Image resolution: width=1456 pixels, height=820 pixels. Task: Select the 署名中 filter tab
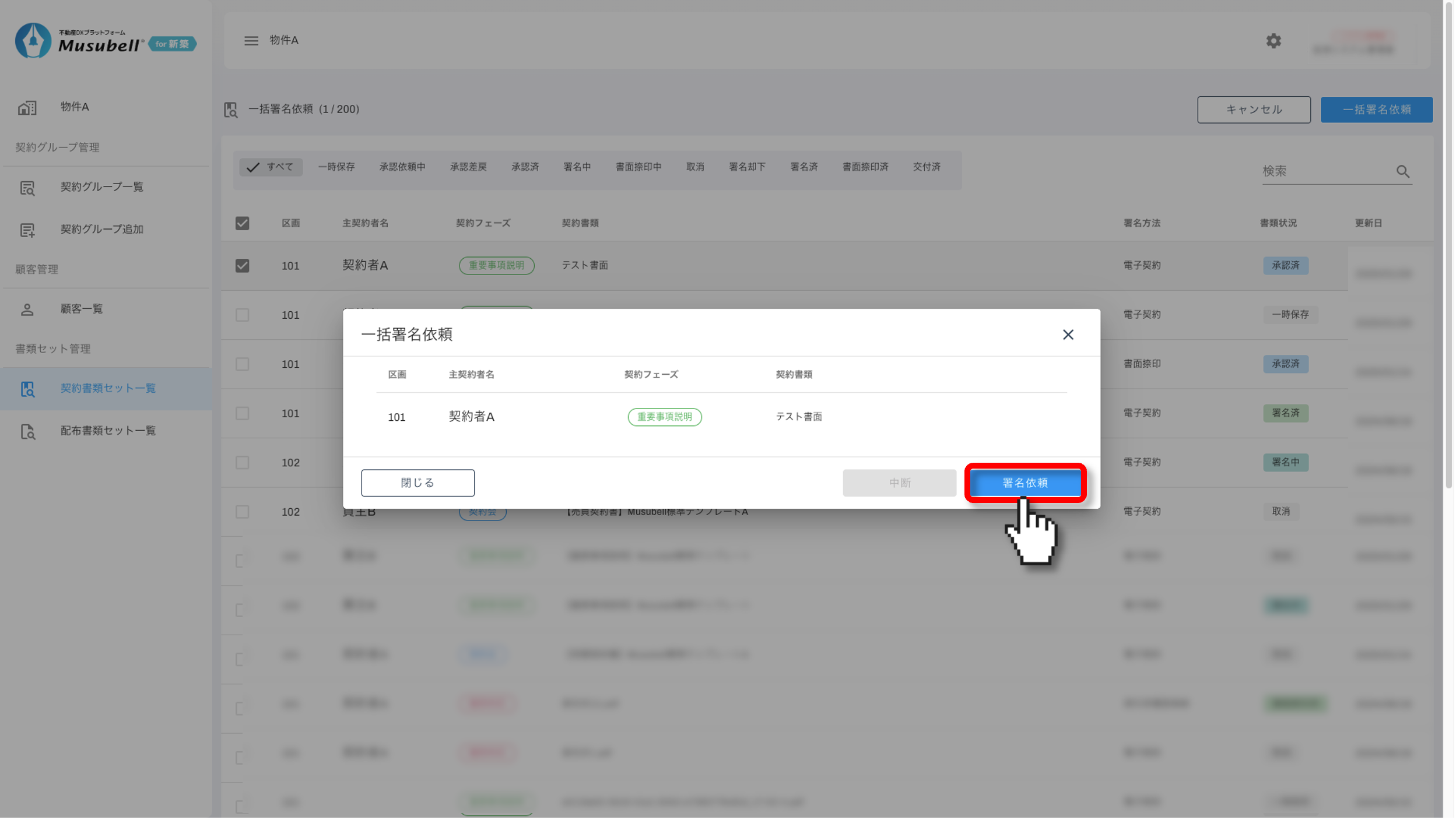577,167
